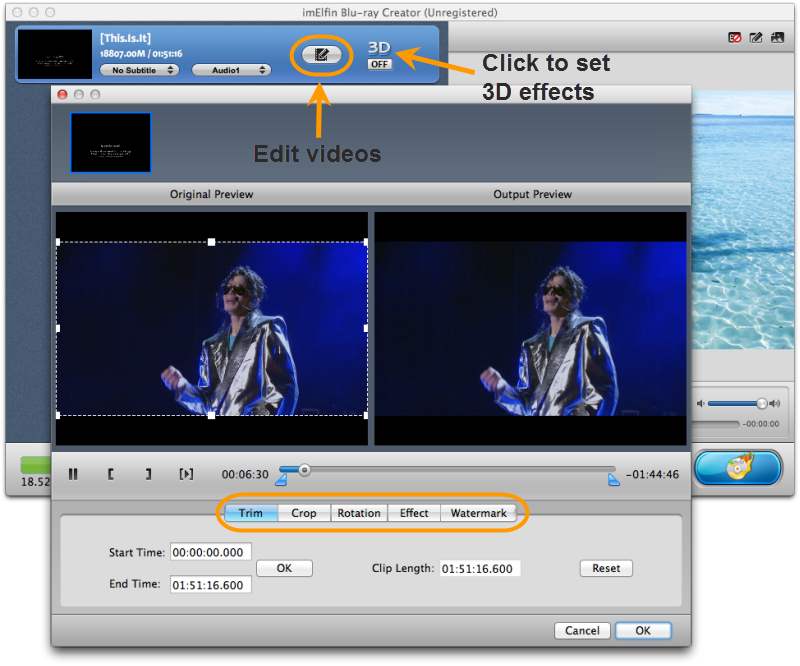800x666 pixels.
Task: Switch to the Trim tab
Action: point(251,513)
